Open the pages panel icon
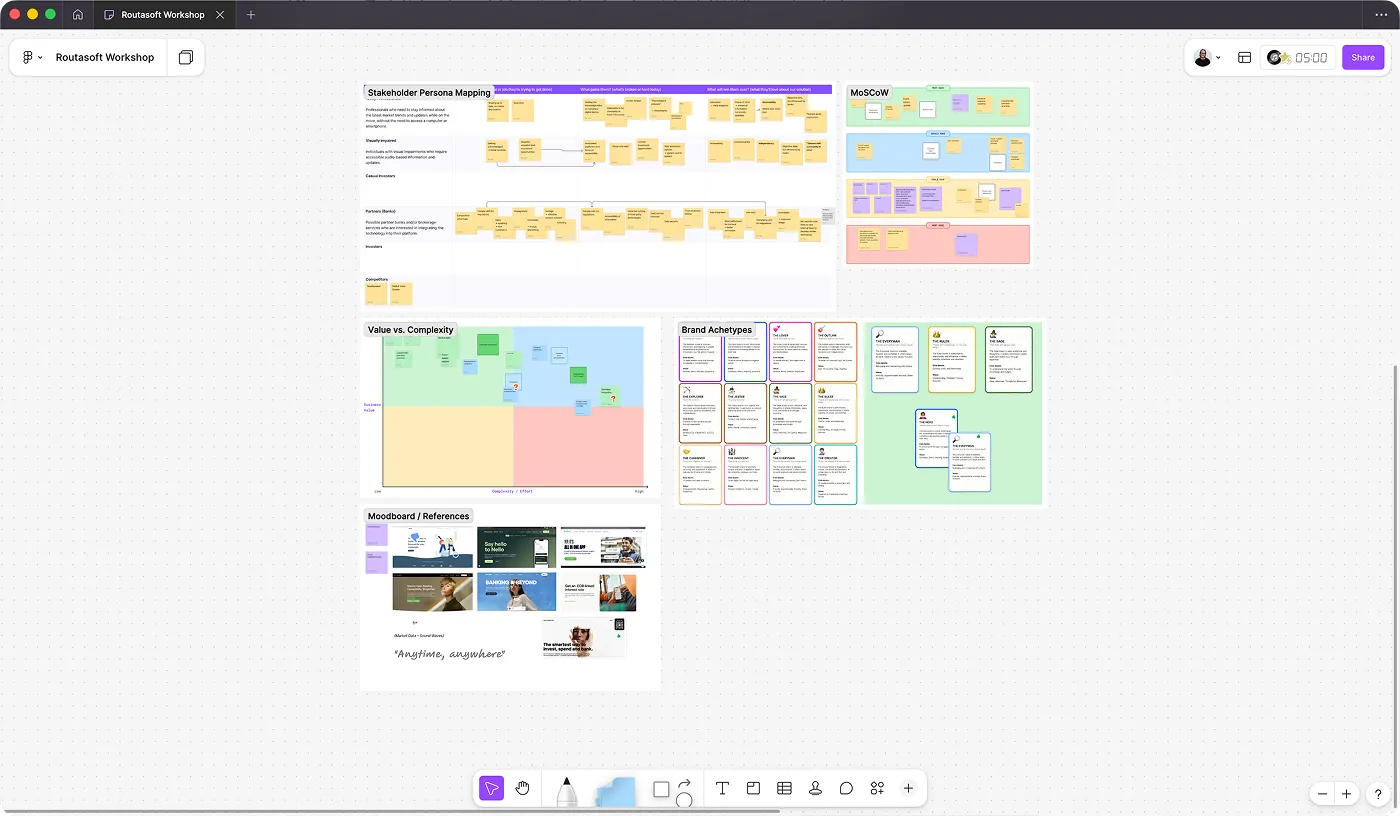 coord(185,57)
